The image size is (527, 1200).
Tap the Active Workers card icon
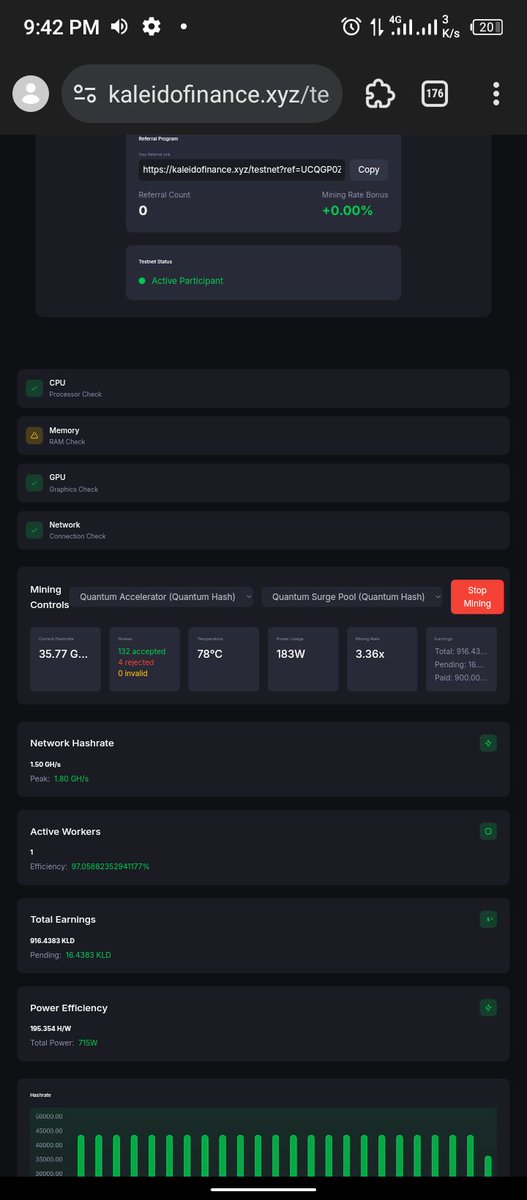(488, 831)
